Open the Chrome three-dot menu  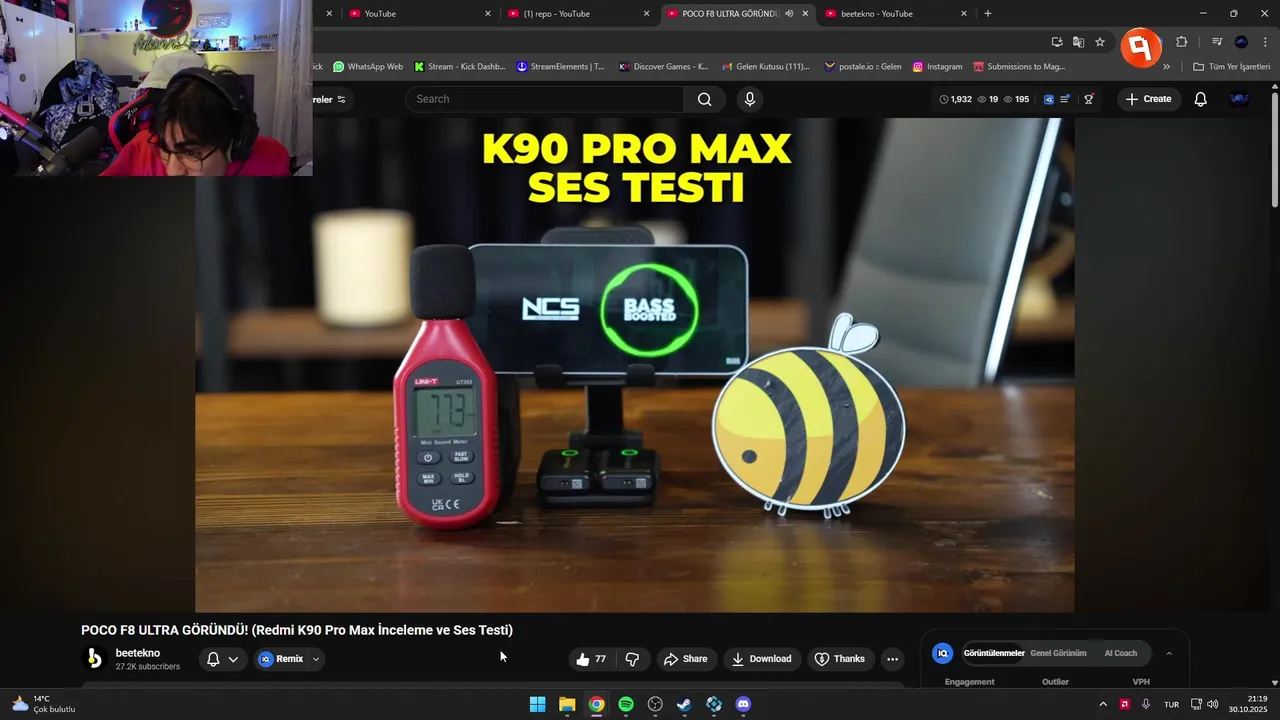tap(1265, 42)
